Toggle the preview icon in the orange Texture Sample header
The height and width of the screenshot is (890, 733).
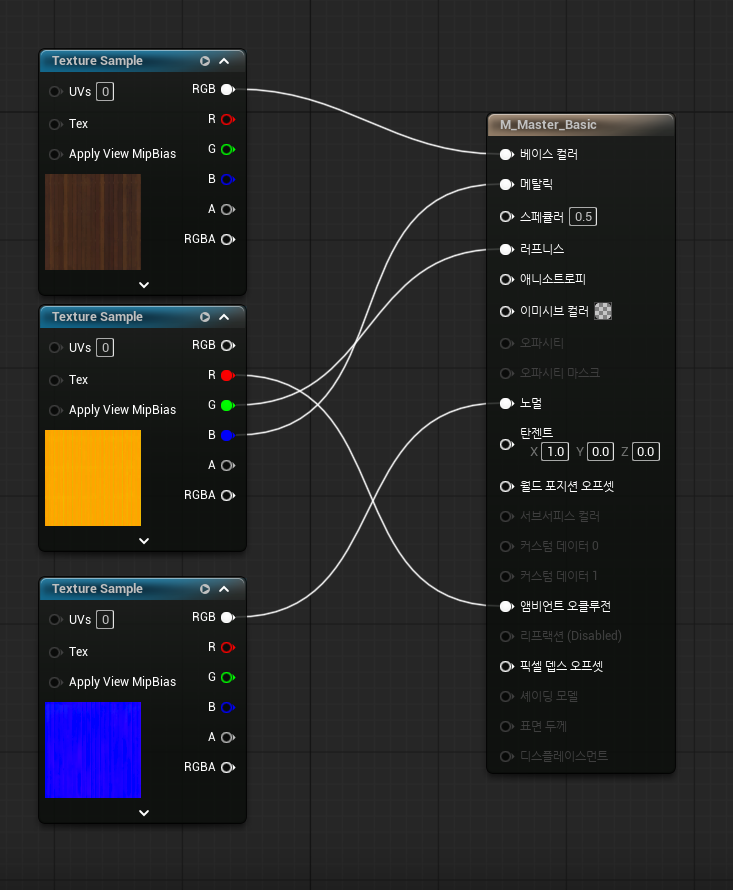(x=205, y=317)
